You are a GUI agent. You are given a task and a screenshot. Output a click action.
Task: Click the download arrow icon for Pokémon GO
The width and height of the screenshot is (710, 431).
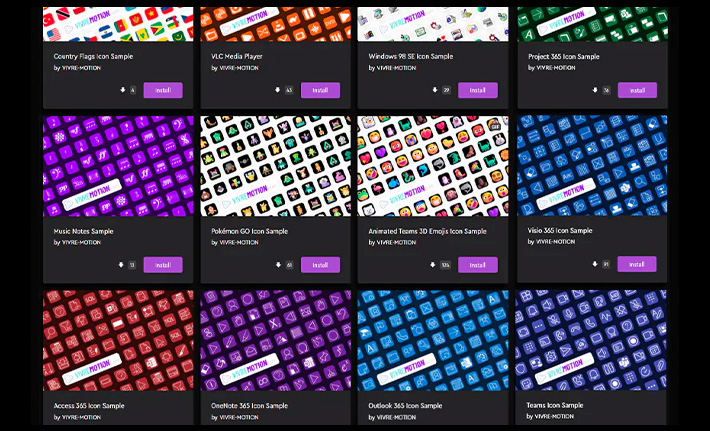278,265
